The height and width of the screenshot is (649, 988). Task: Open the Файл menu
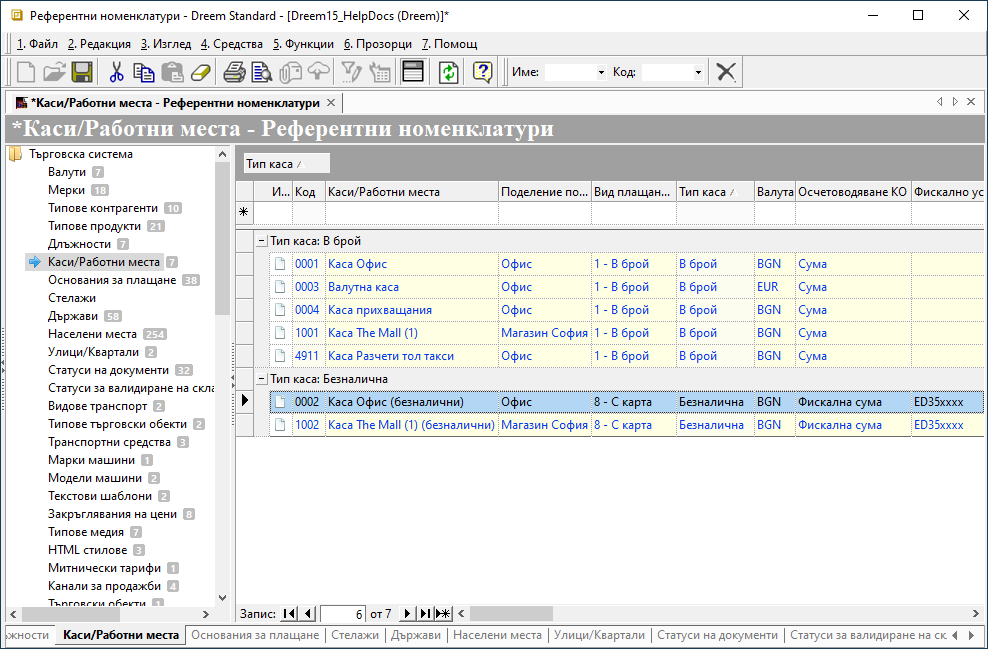(38, 44)
